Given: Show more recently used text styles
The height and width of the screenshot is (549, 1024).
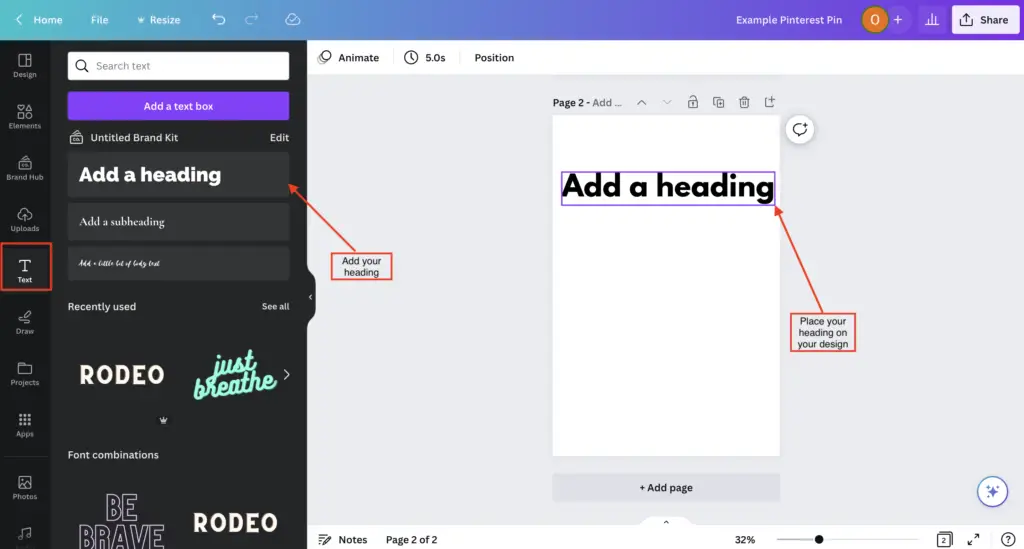Looking at the screenshot, I should coord(286,375).
